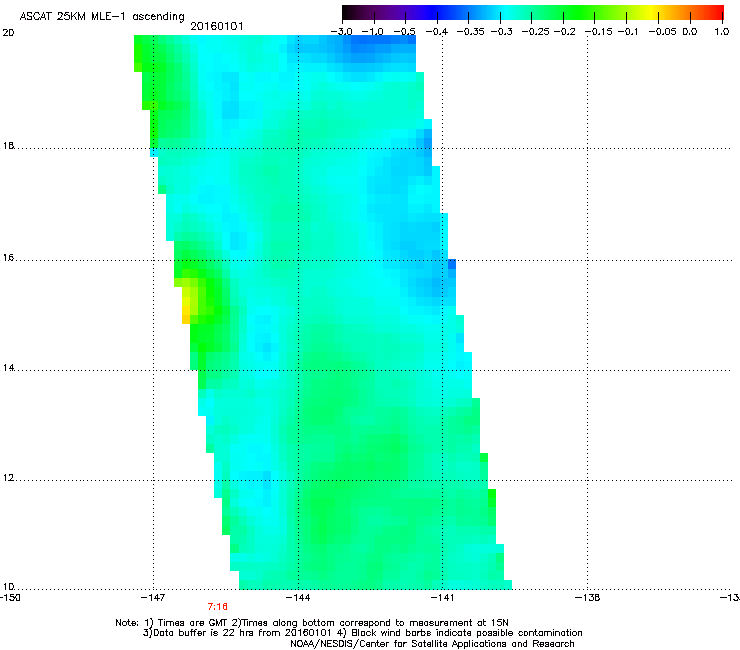This screenshot has height=650, width=740.
Task: Click the color bar label "-0.3"
Action: pyautogui.click(x=501, y=32)
